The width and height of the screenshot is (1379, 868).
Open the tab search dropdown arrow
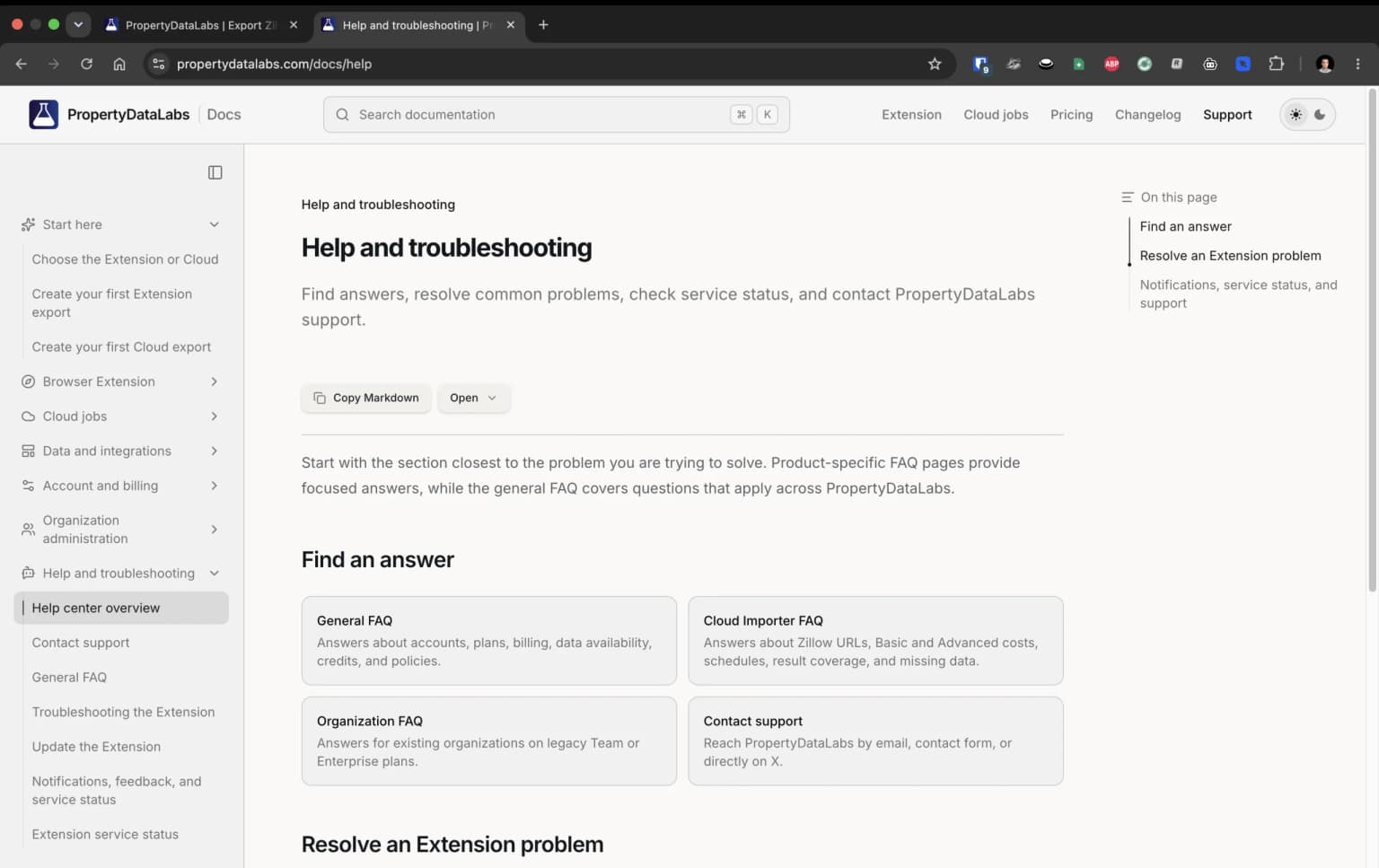pyautogui.click(x=78, y=25)
